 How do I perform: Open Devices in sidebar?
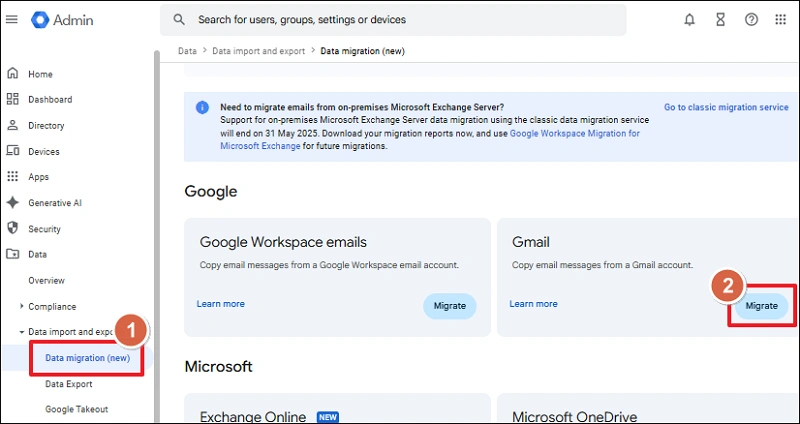tap(44, 152)
